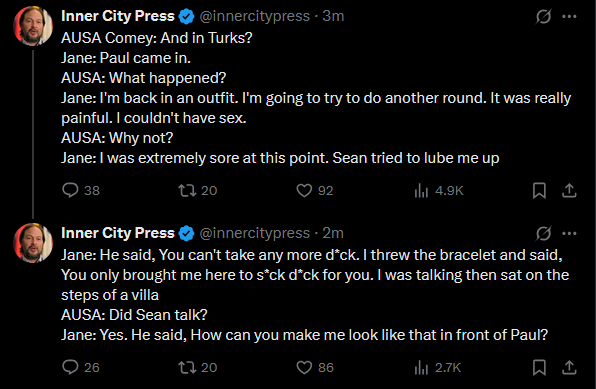The width and height of the screenshot is (596, 389).
Task: Open the 2m timestamp on the second tweet
Action: point(333,233)
